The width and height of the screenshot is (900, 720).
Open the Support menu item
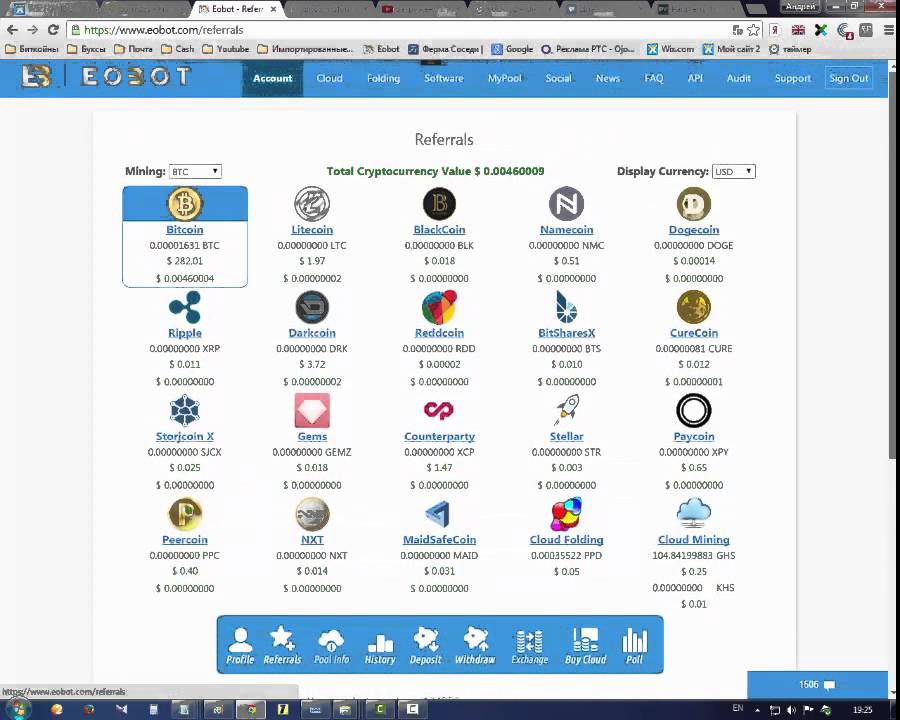793,78
